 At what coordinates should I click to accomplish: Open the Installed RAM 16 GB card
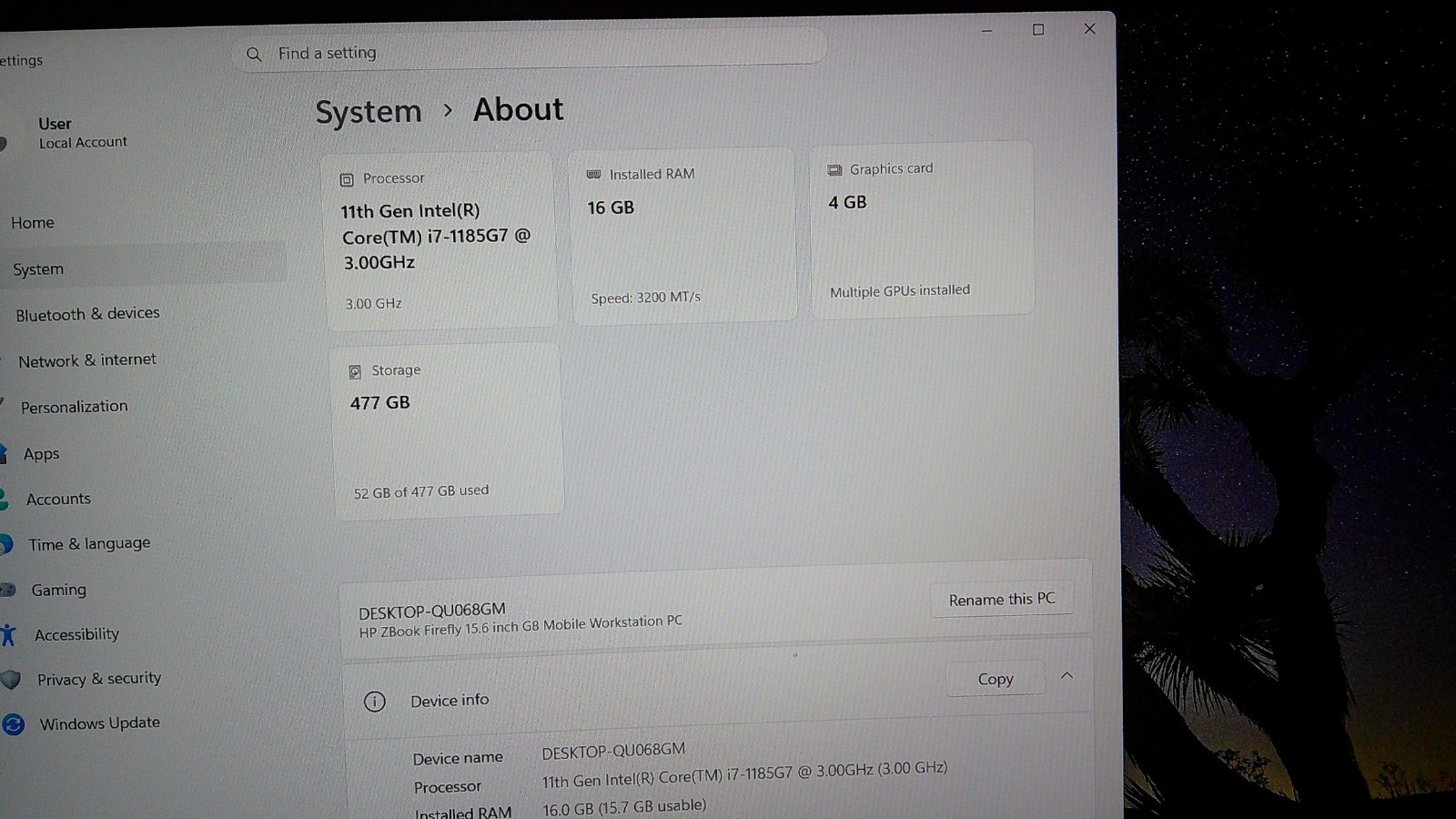coord(684,235)
